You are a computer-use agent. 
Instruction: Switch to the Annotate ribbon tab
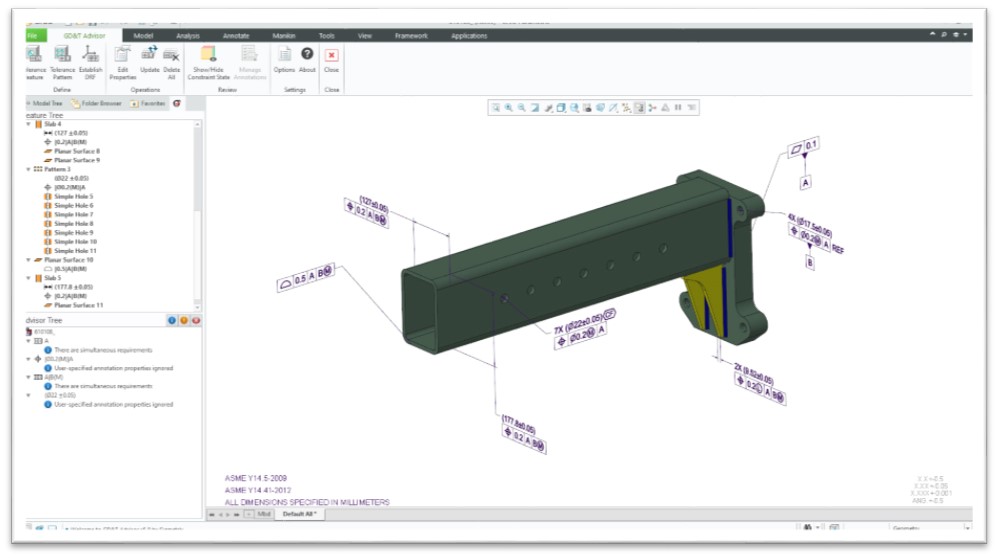point(236,36)
